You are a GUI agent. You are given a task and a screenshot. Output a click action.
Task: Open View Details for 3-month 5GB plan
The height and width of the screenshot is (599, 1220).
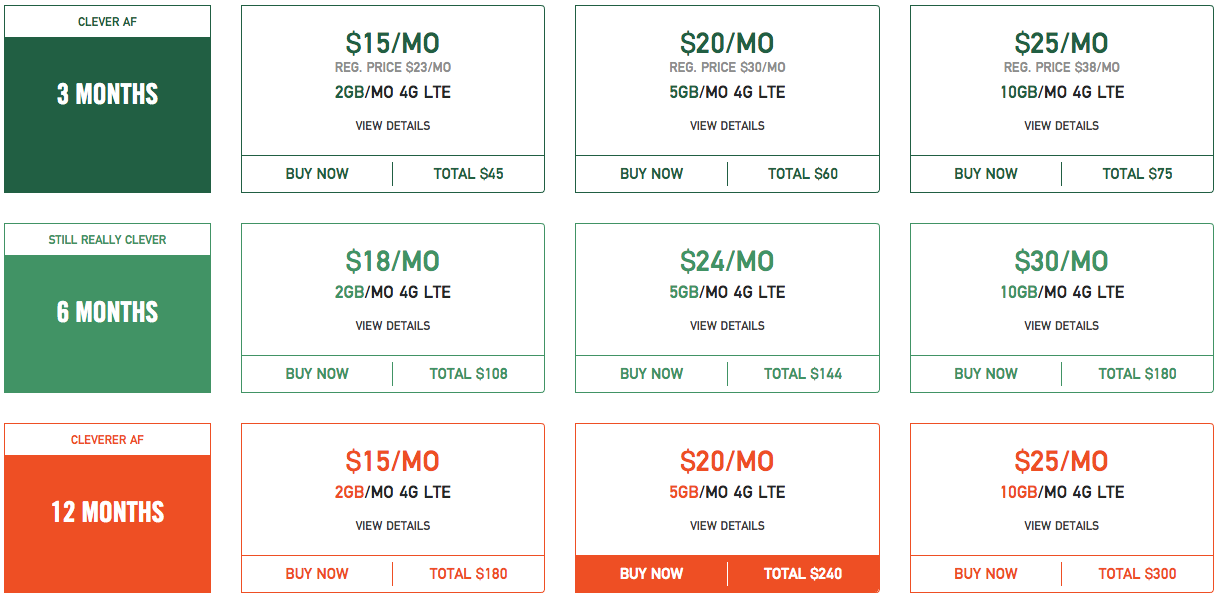click(x=727, y=126)
